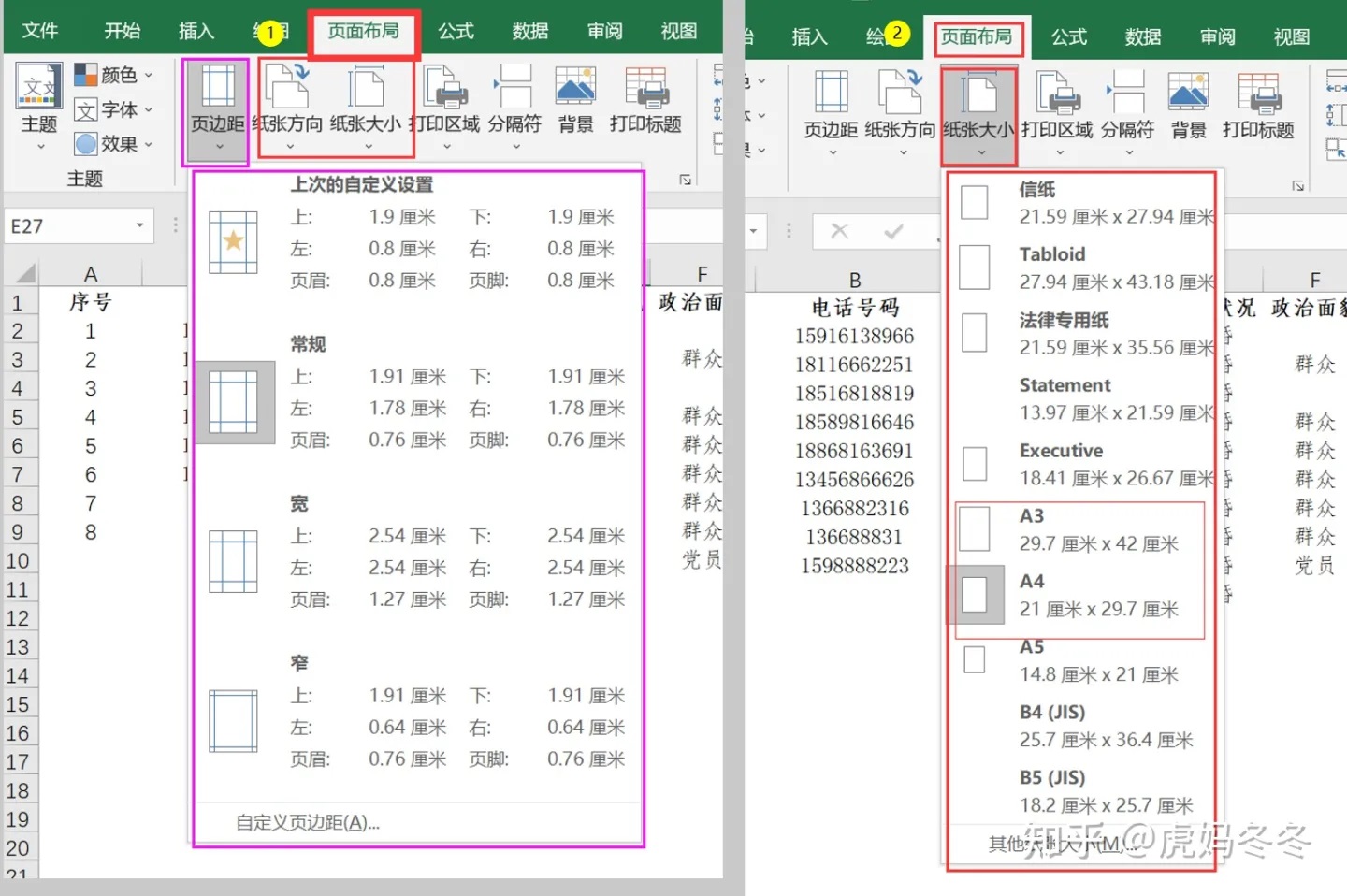Select B4 (JIS) paper size
This screenshot has height=896, width=1347.
(1082, 726)
